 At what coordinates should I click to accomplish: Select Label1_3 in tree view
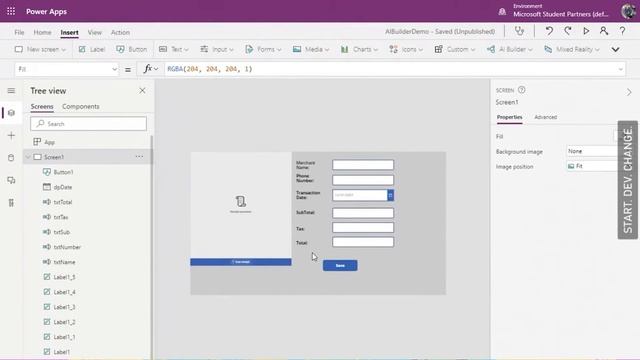point(64,307)
